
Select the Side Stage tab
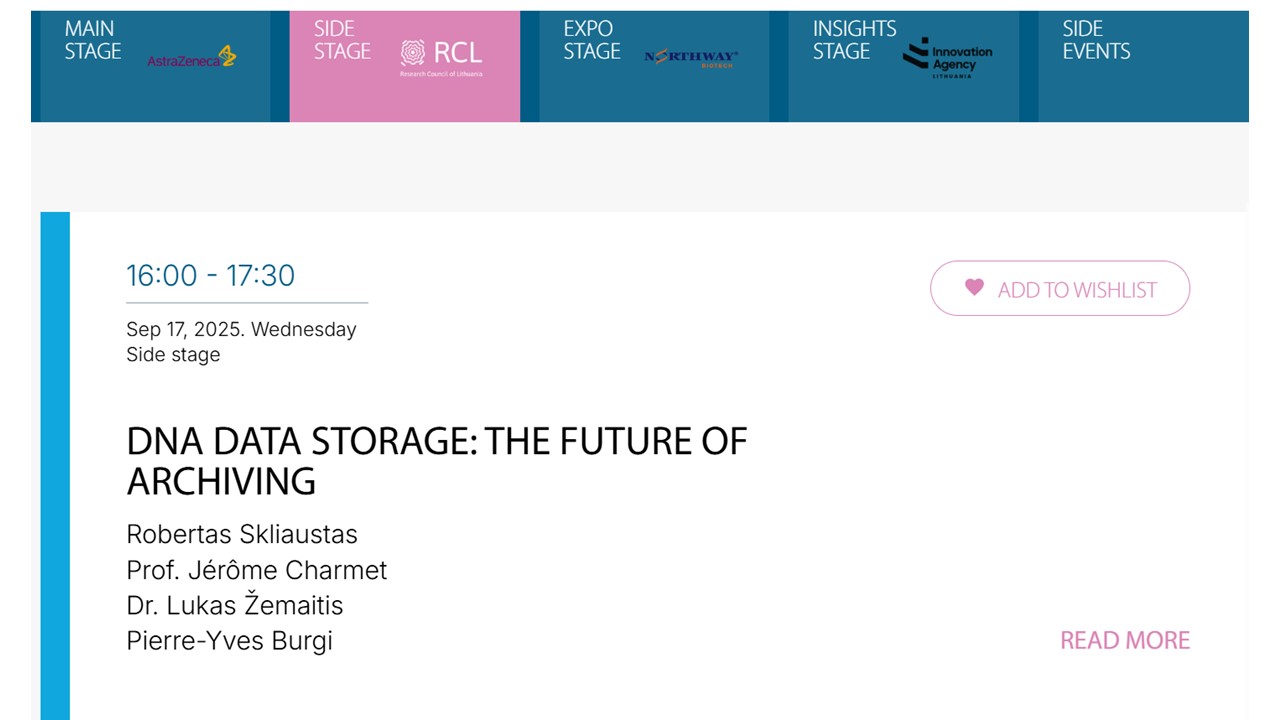pos(404,66)
